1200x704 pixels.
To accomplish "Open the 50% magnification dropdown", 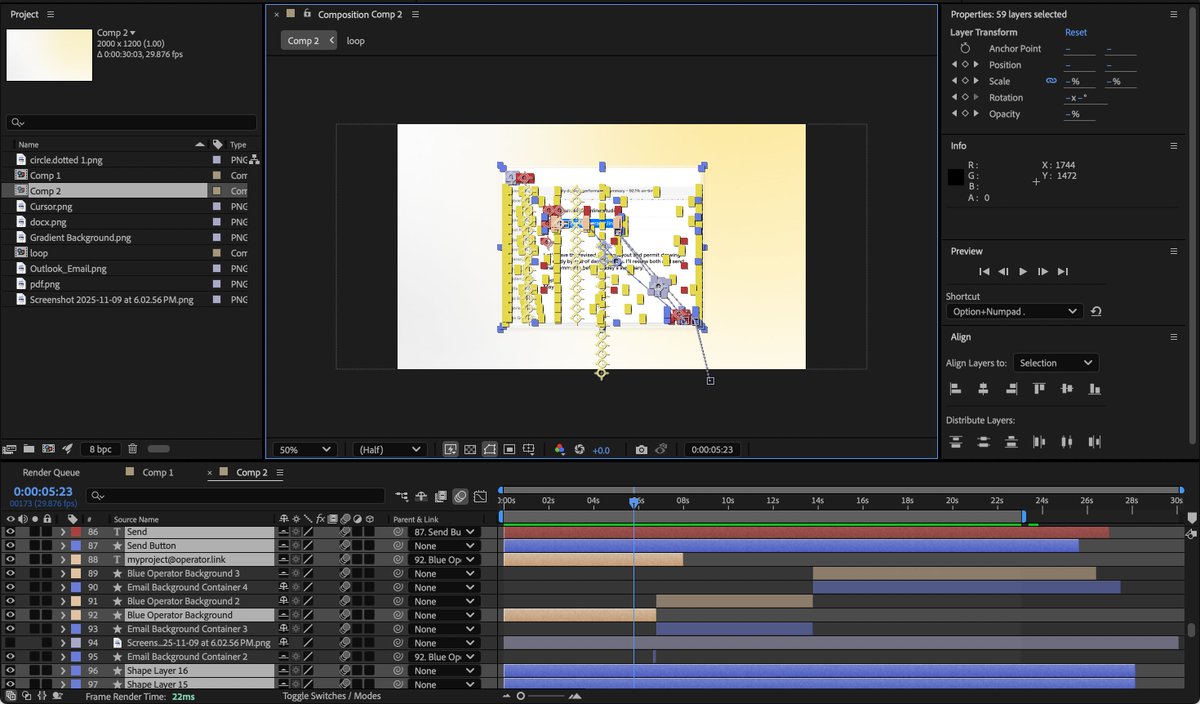I will coord(306,450).
